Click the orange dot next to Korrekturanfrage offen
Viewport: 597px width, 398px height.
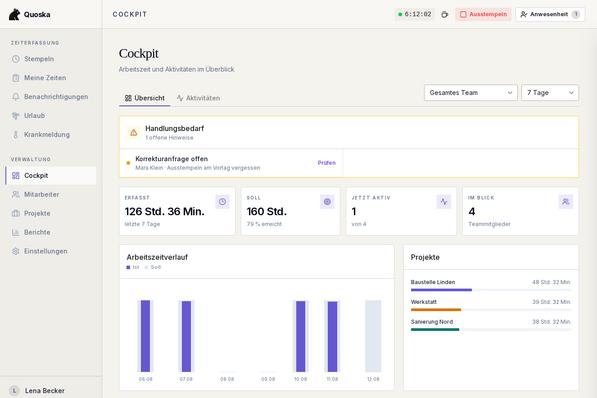(128, 163)
